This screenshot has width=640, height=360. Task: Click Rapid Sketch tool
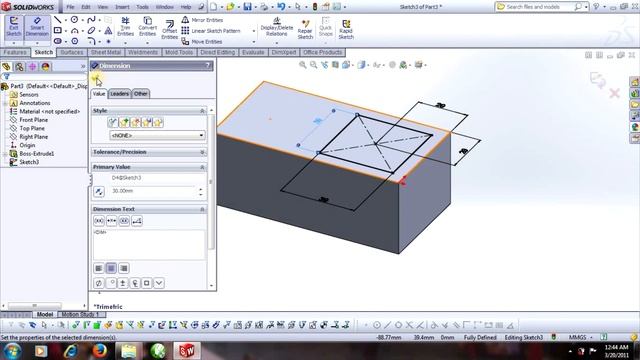(346, 29)
